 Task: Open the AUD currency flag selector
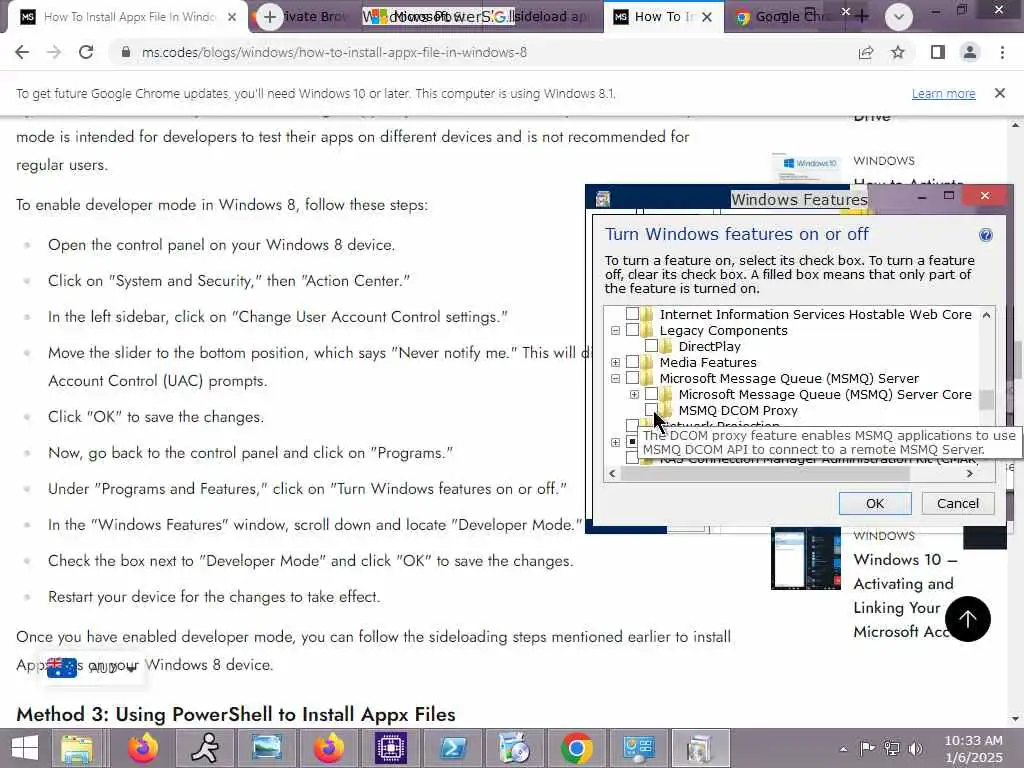[91, 667]
